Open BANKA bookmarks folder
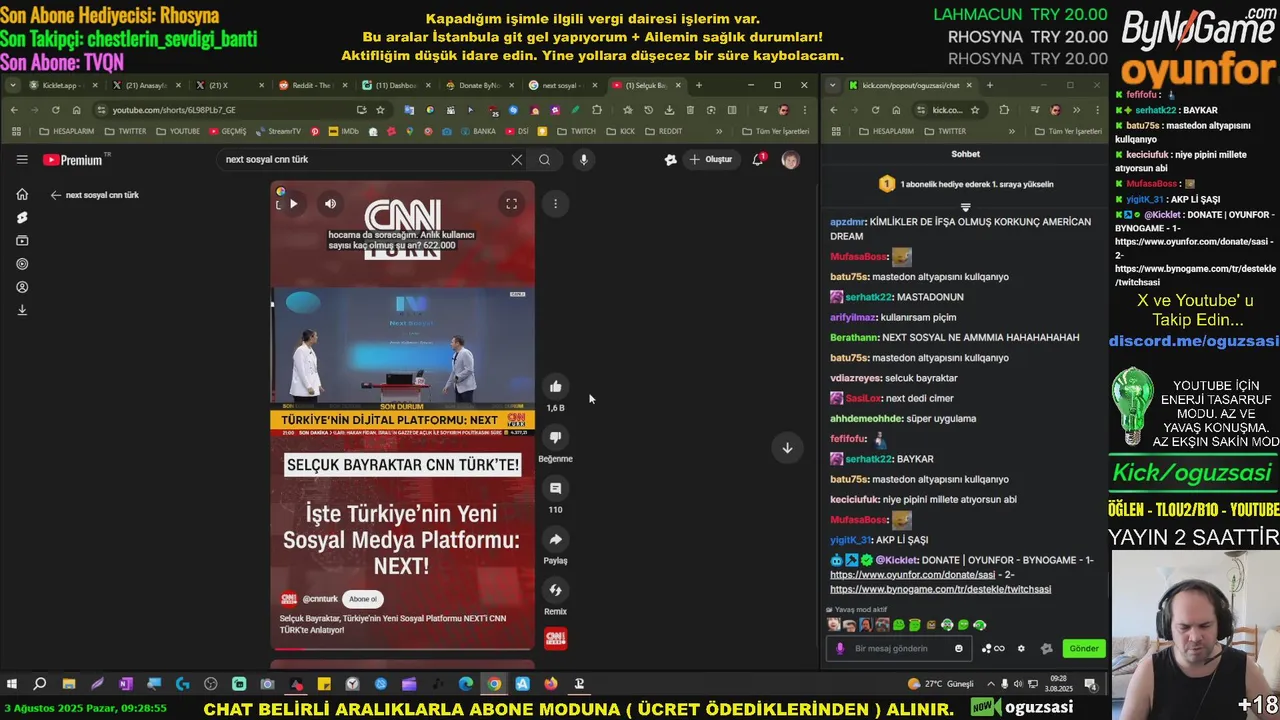 tap(478, 131)
